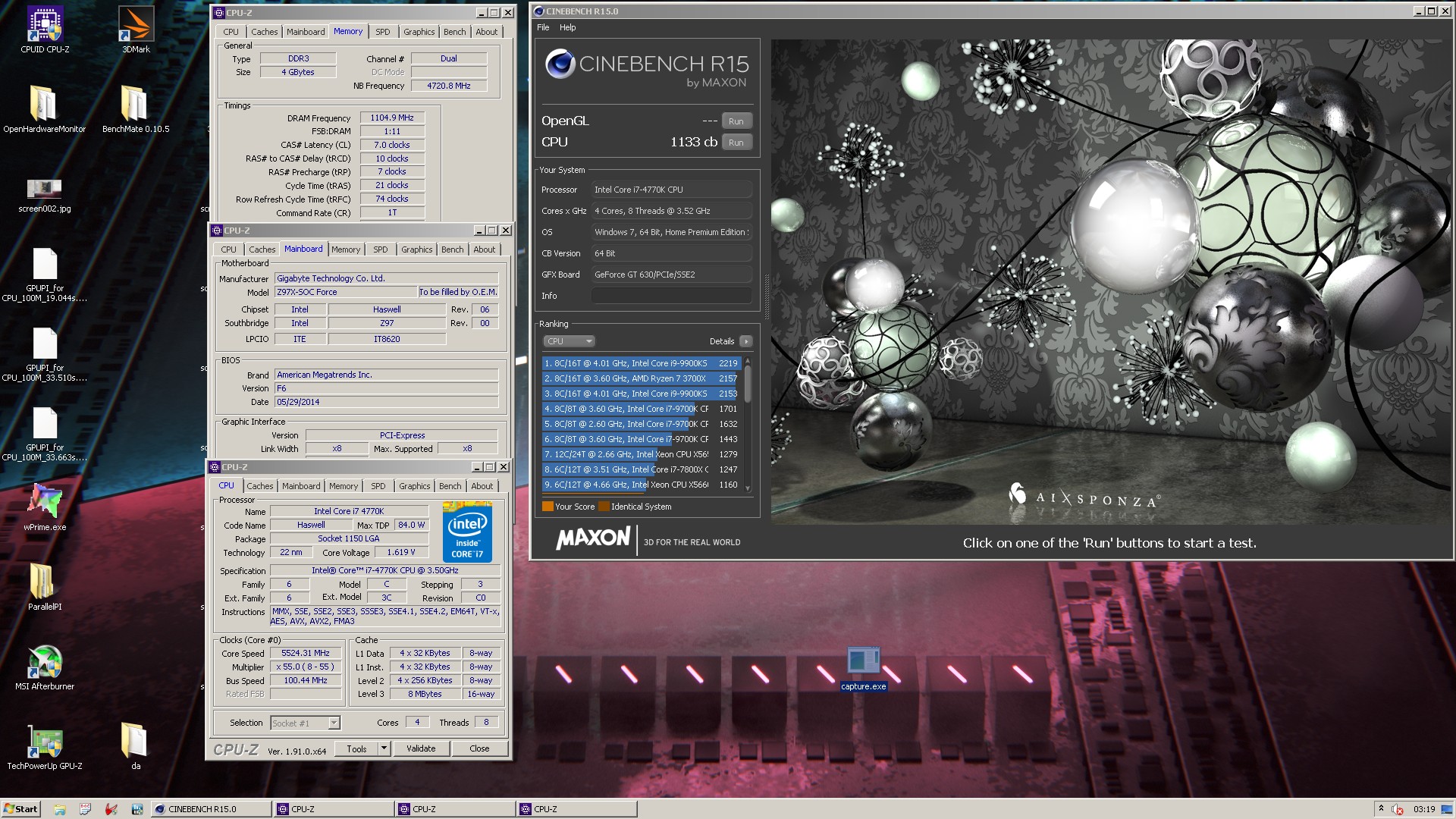Click the clock showing 03:19
Screen dimensions: 1456x819
[x=1423, y=809]
